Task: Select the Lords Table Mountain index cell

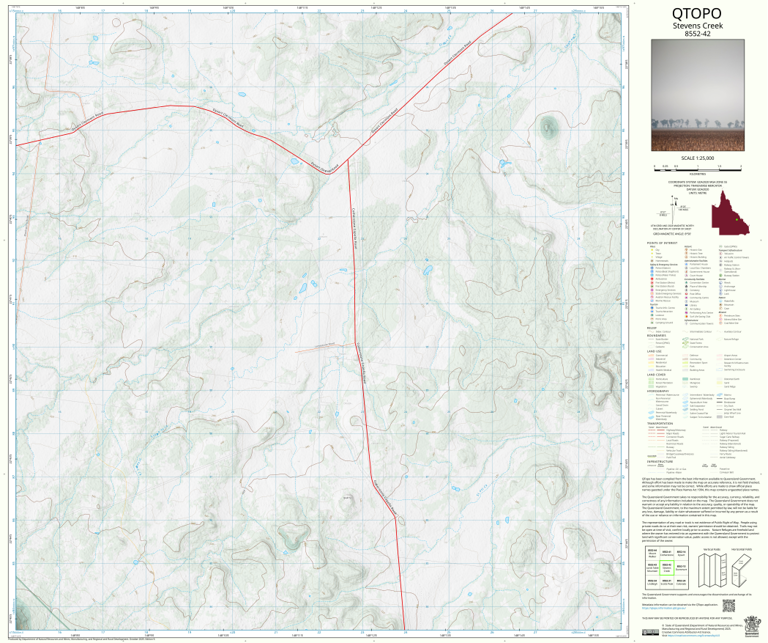Action: point(652,568)
